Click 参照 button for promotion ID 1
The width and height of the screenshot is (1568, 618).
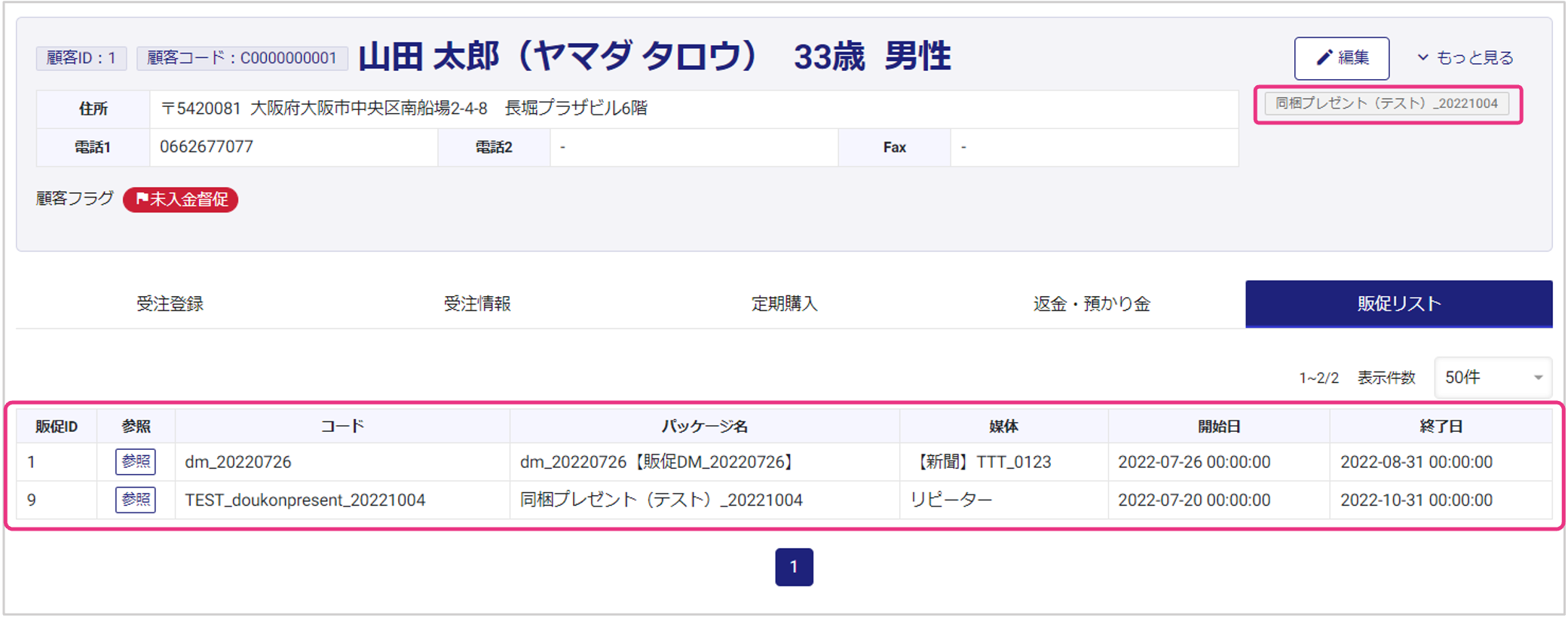click(136, 462)
